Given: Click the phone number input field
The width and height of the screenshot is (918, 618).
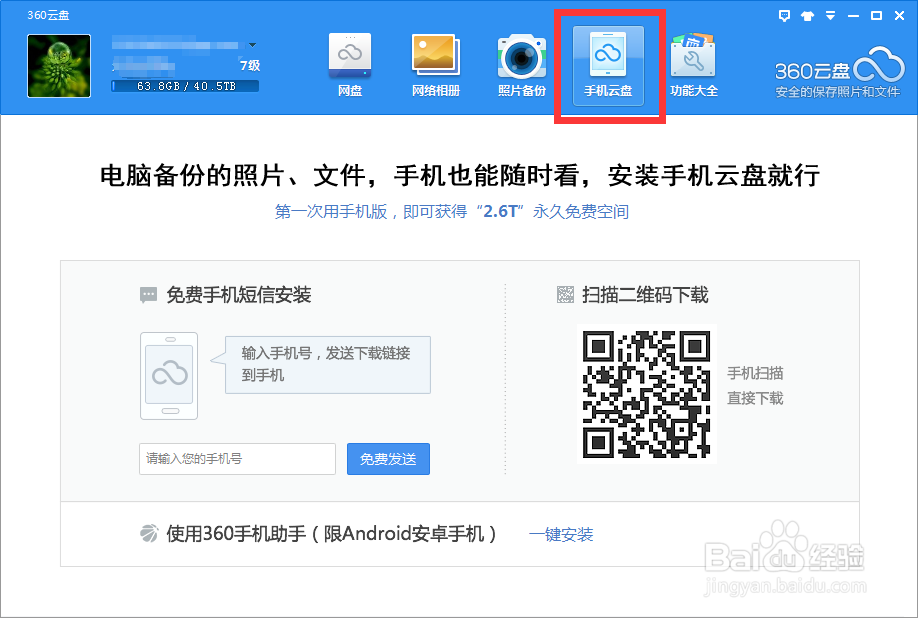Looking at the screenshot, I should (237, 459).
